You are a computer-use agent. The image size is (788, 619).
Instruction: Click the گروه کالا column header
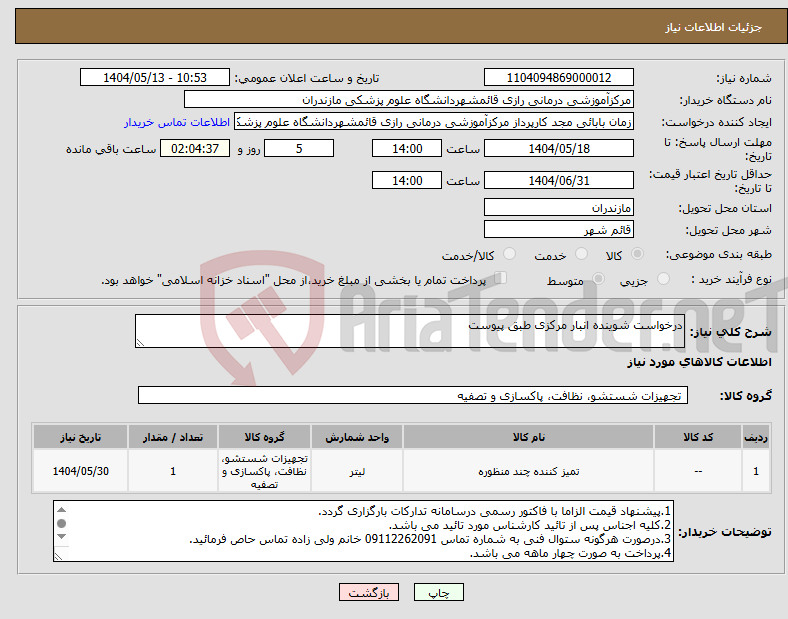pyautogui.click(x=264, y=437)
